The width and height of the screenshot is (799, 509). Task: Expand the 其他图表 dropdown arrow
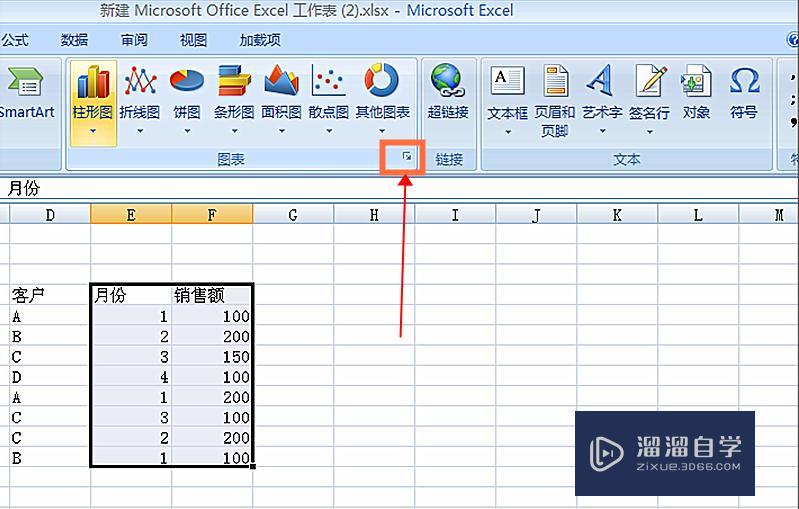383,131
